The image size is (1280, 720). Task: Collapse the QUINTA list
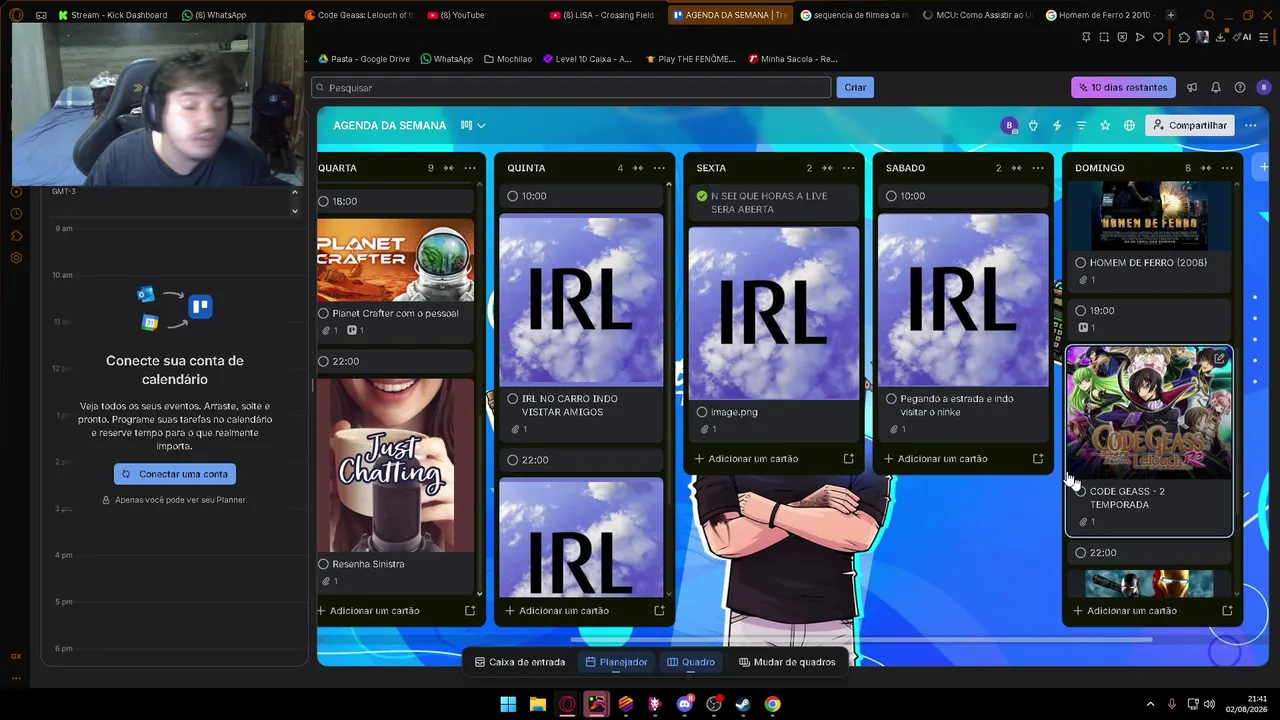click(638, 168)
